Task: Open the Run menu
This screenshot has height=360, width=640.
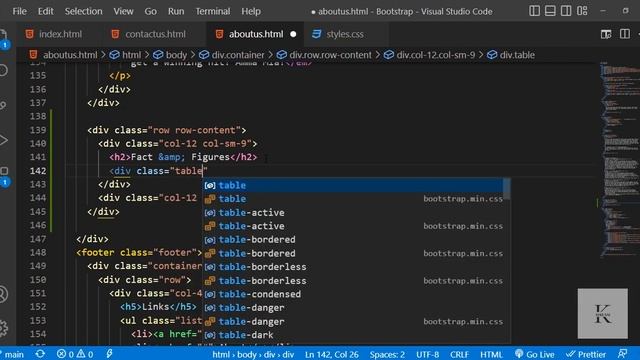Action: point(176,11)
